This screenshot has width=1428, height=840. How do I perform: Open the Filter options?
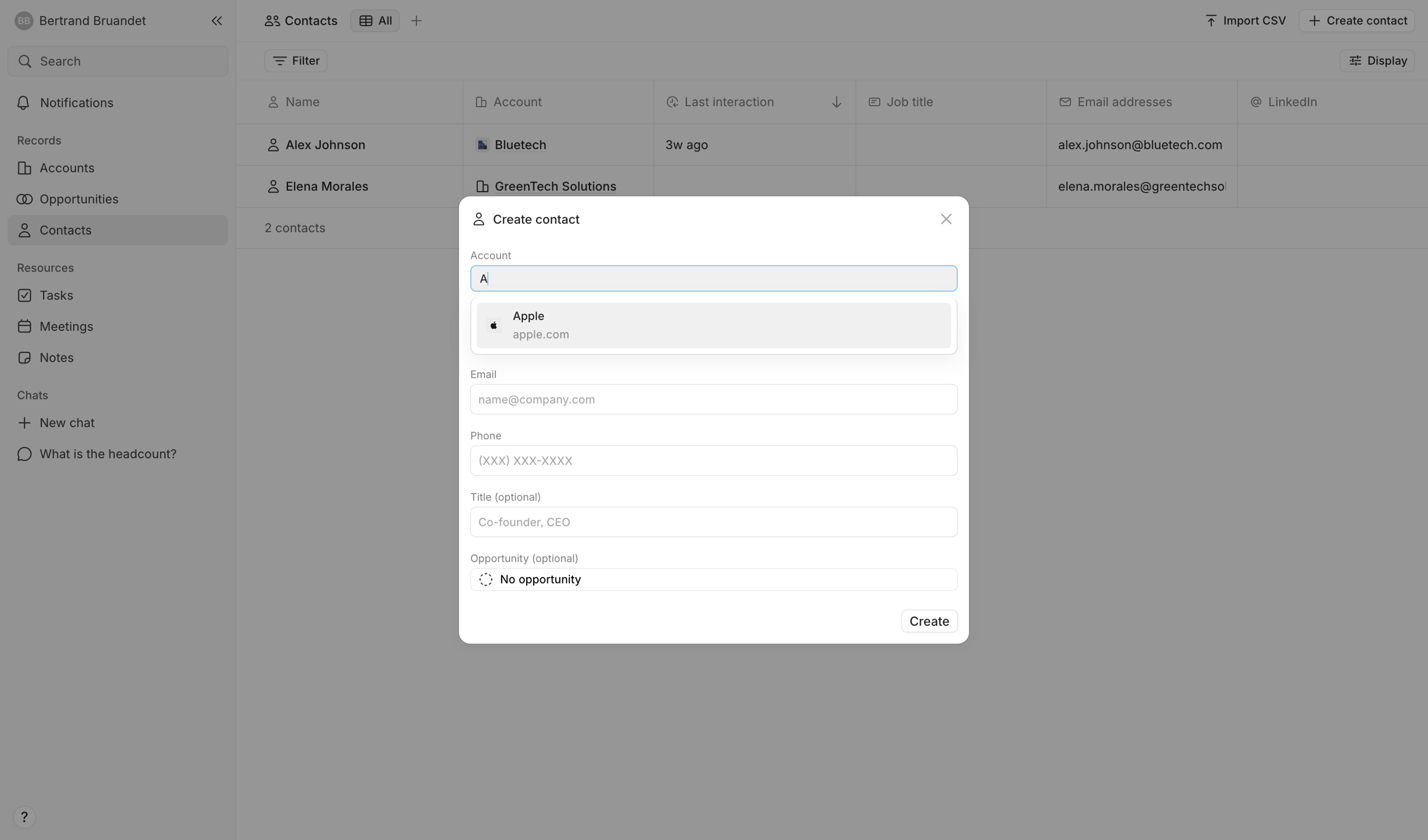(296, 61)
